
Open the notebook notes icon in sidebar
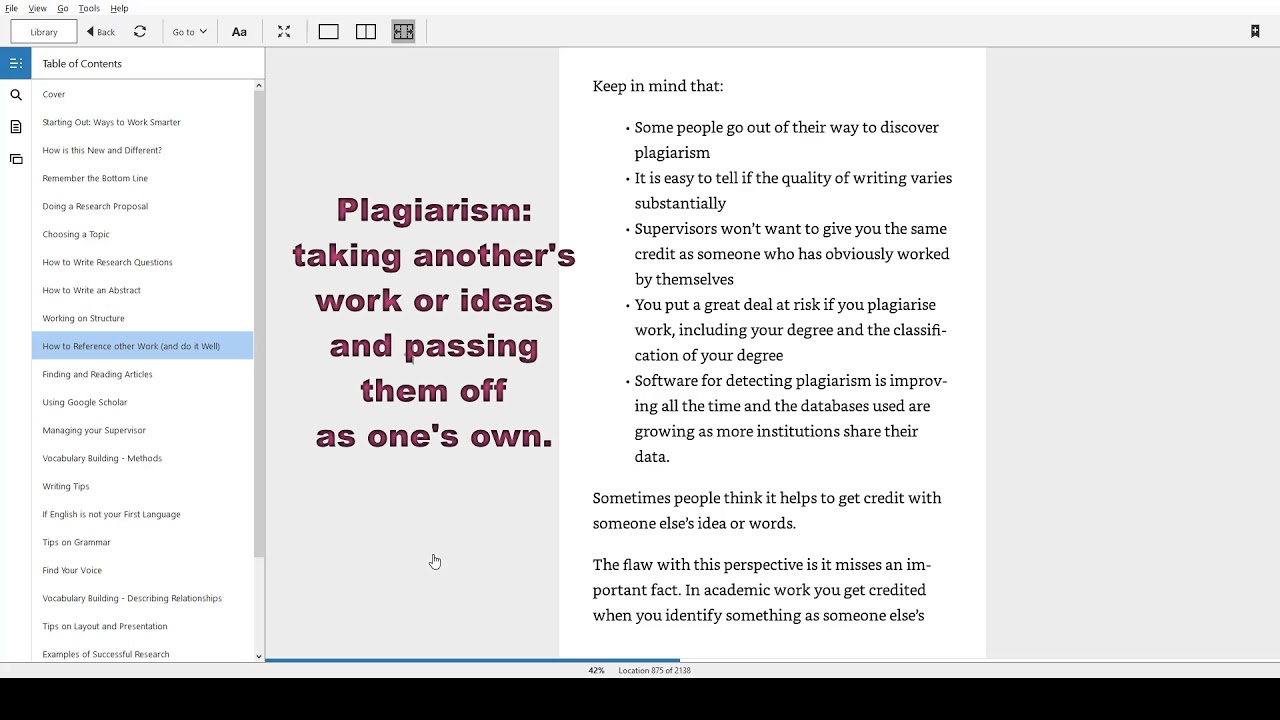tap(16, 127)
